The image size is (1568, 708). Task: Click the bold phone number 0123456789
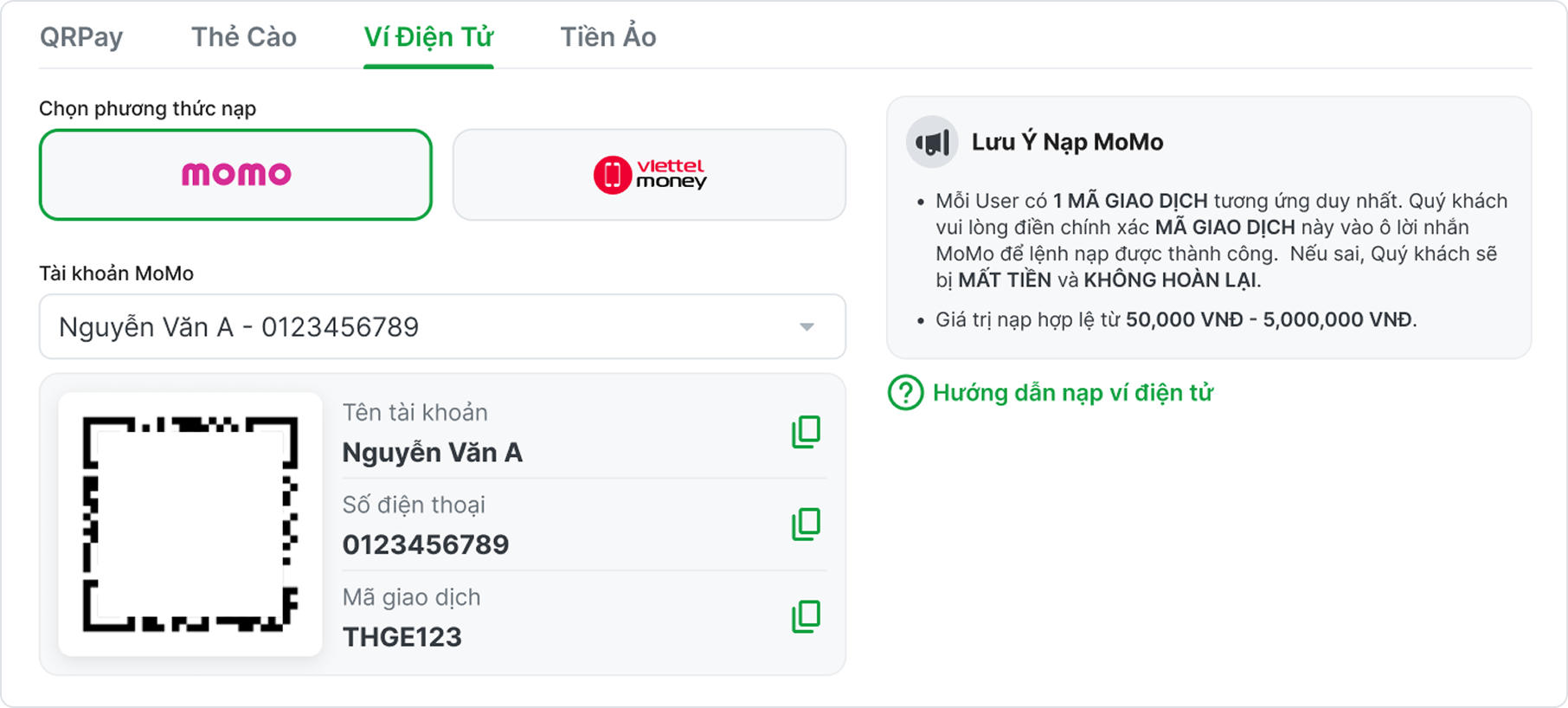tap(426, 544)
